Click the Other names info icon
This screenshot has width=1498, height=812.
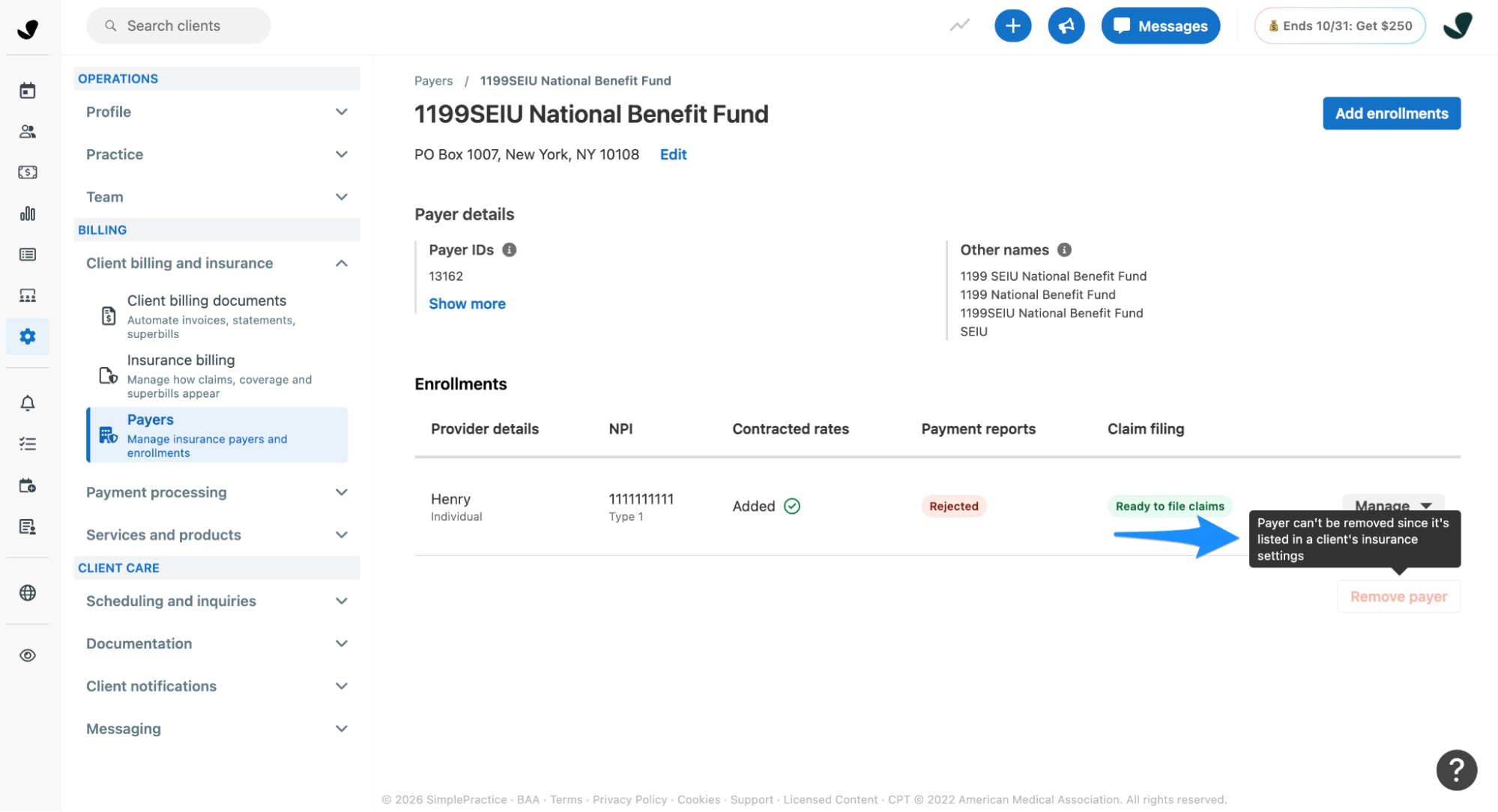(x=1064, y=249)
